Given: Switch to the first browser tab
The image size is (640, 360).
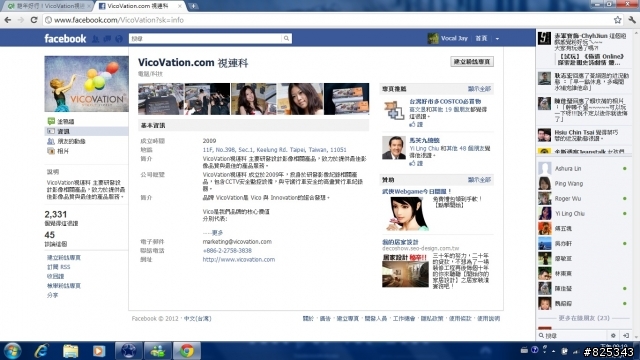Looking at the screenshot, I should pos(47,6).
